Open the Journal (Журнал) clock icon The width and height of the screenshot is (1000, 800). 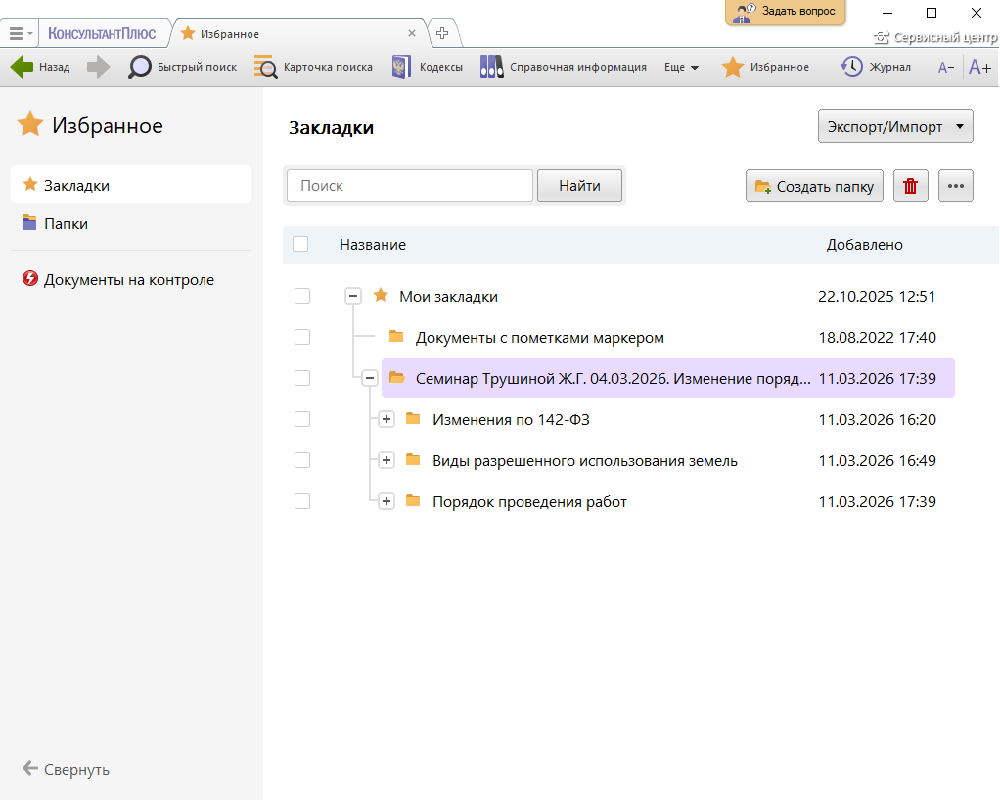click(x=852, y=67)
